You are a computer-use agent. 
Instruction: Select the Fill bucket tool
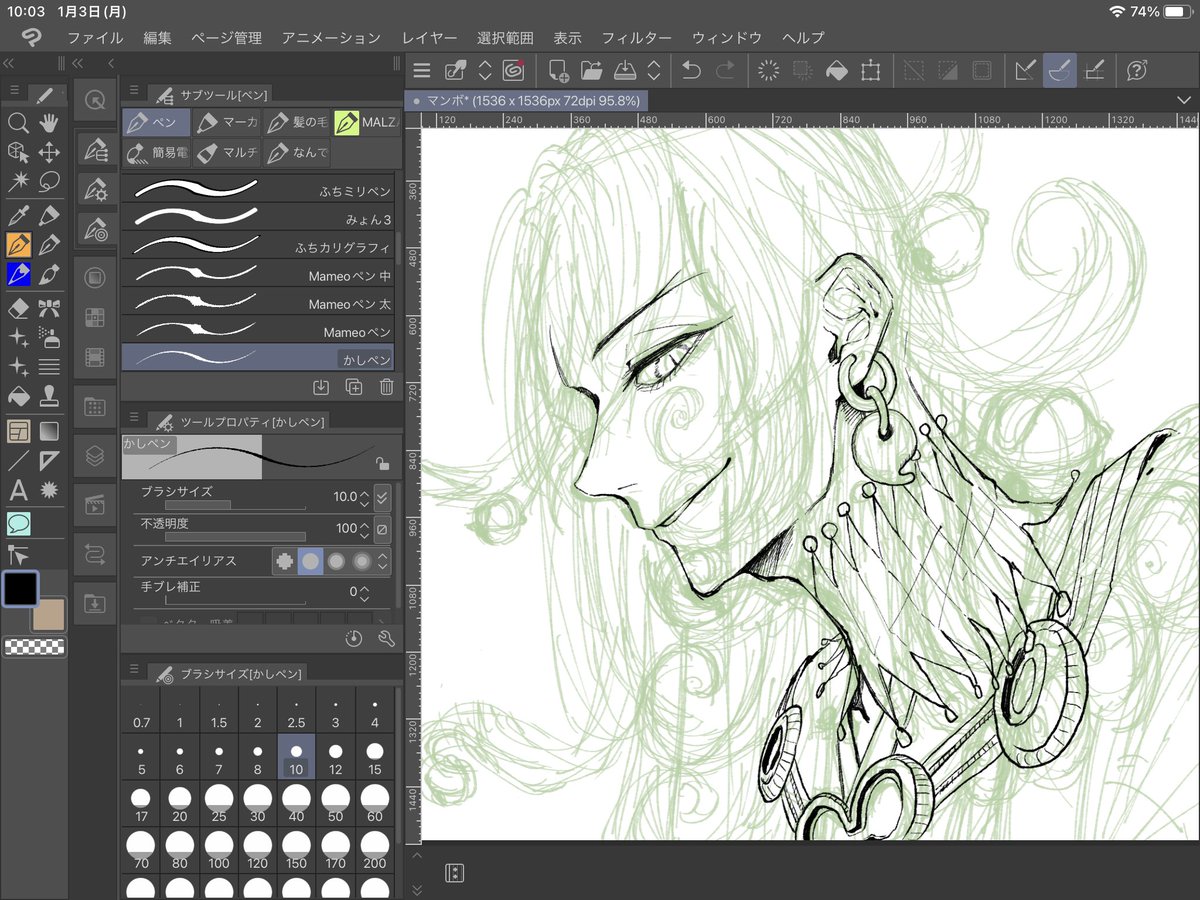(x=18, y=397)
